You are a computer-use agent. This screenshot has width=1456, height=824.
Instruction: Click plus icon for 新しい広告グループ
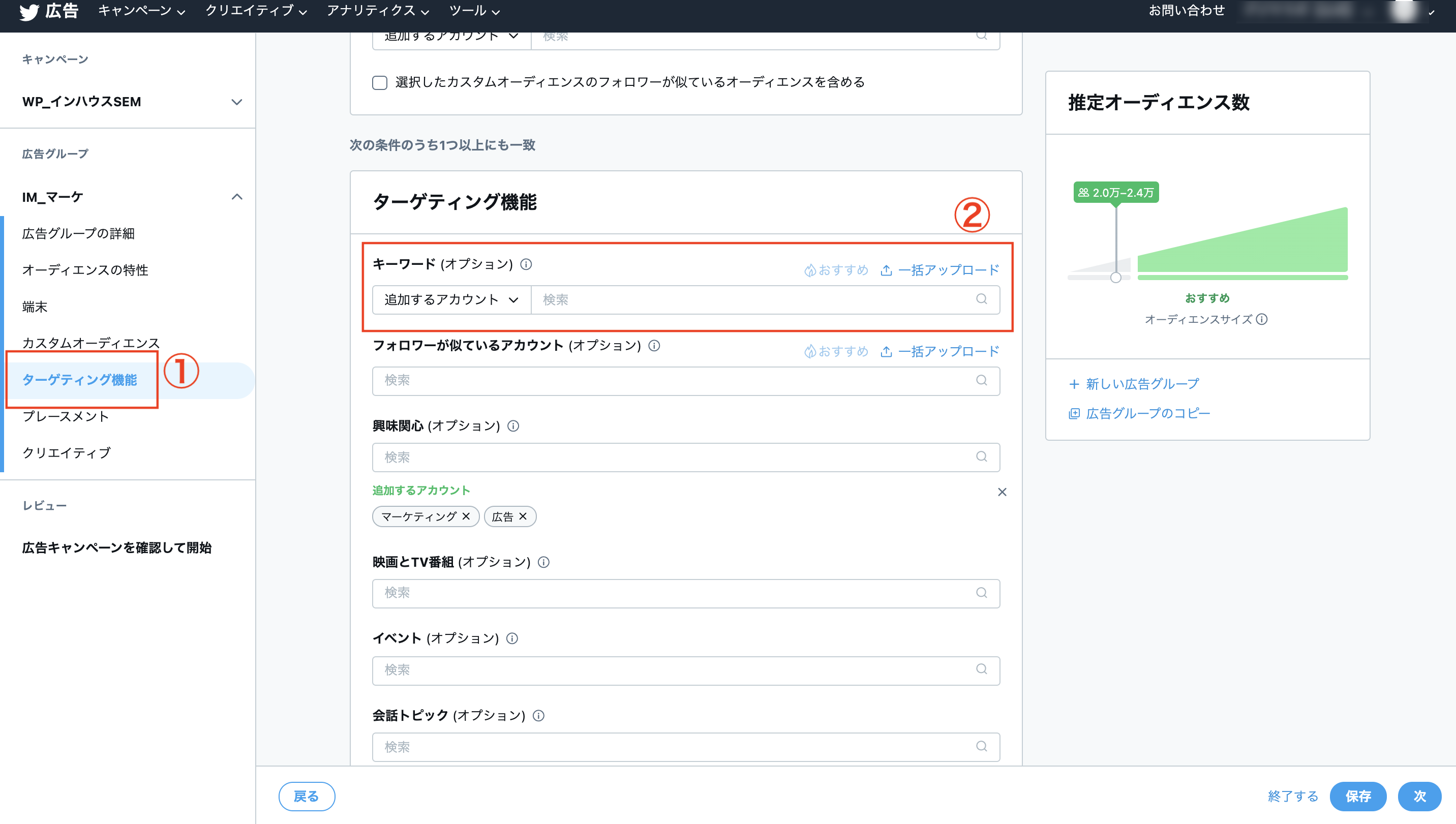(x=1074, y=384)
